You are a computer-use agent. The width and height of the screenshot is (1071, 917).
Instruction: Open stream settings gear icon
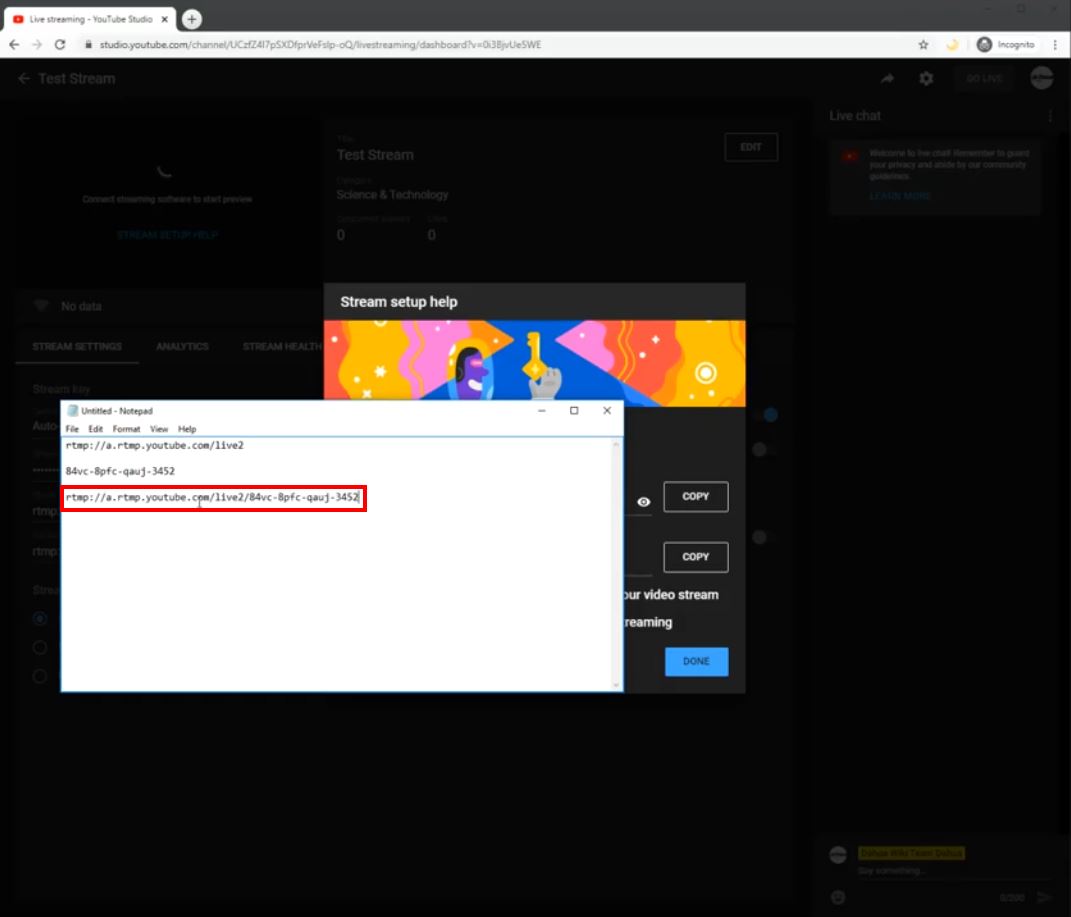[x=926, y=79]
